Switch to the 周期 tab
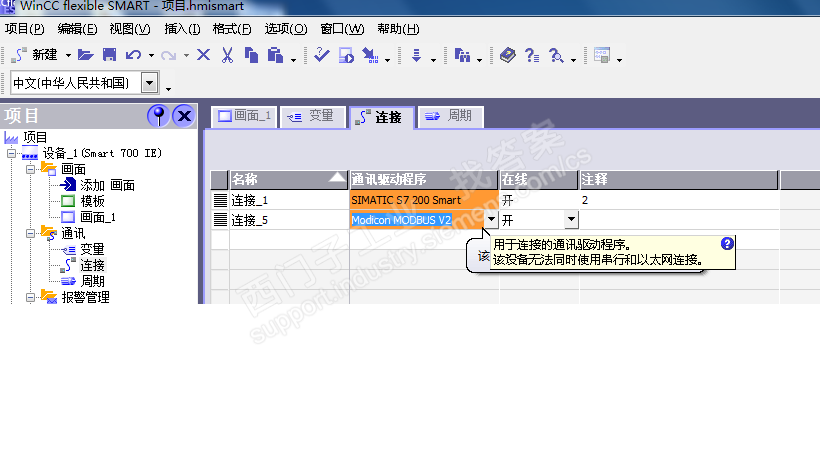Viewport: 820px width, 460px height. tap(451, 116)
